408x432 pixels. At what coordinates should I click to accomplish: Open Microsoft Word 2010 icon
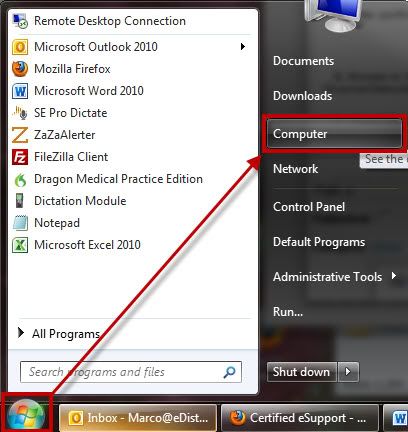20,91
